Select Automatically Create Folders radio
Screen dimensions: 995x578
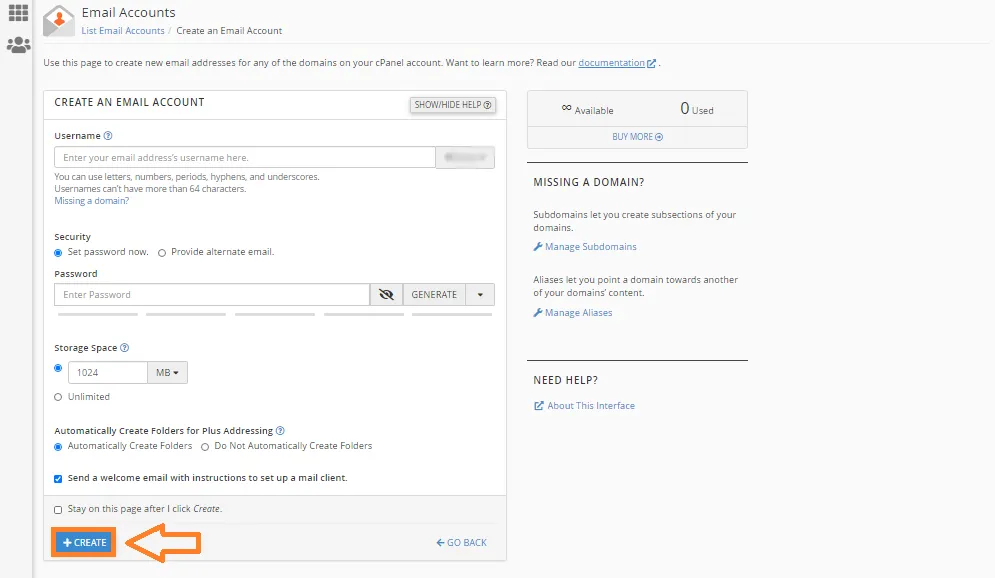point(58,447)
